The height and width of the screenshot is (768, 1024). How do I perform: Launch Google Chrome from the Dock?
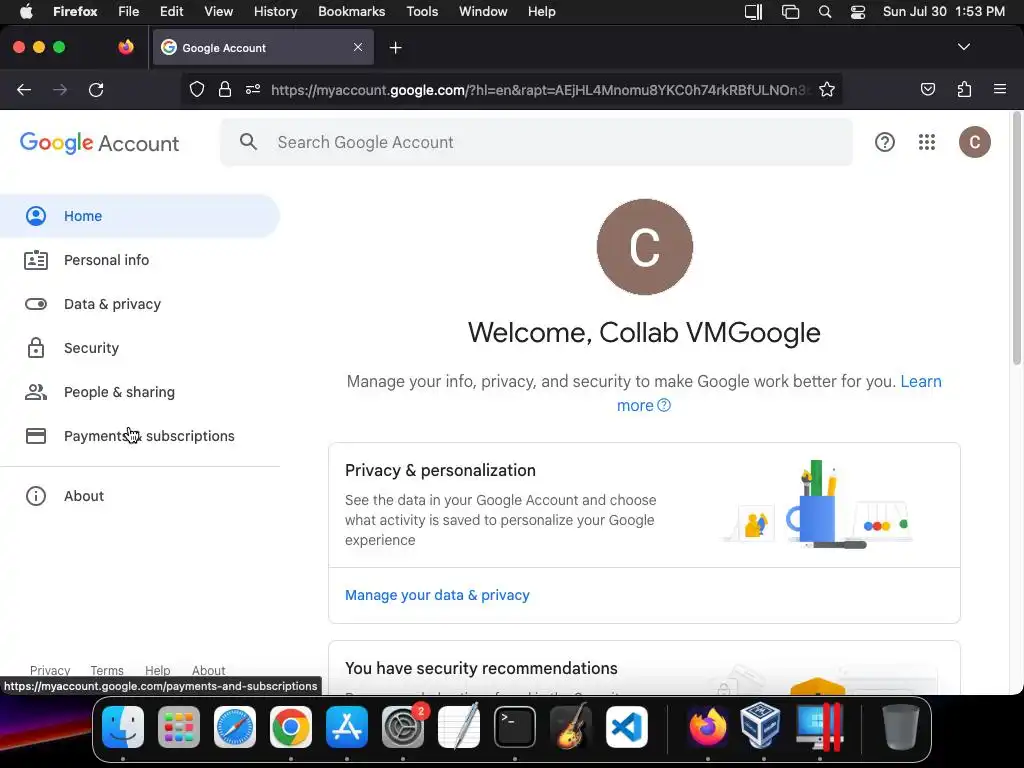291,726
